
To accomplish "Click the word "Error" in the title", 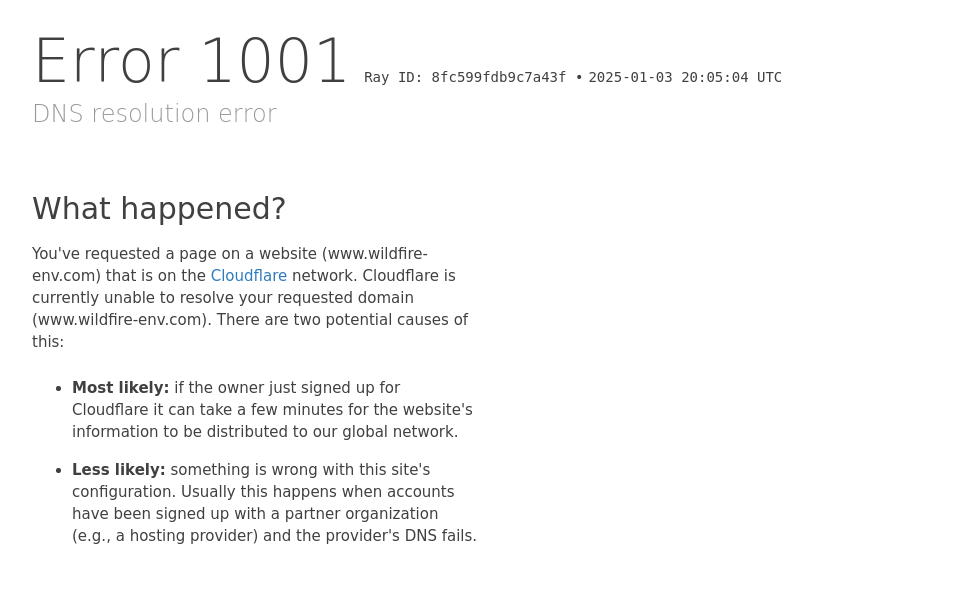I will pyautogui.click(x=106, y=62).
